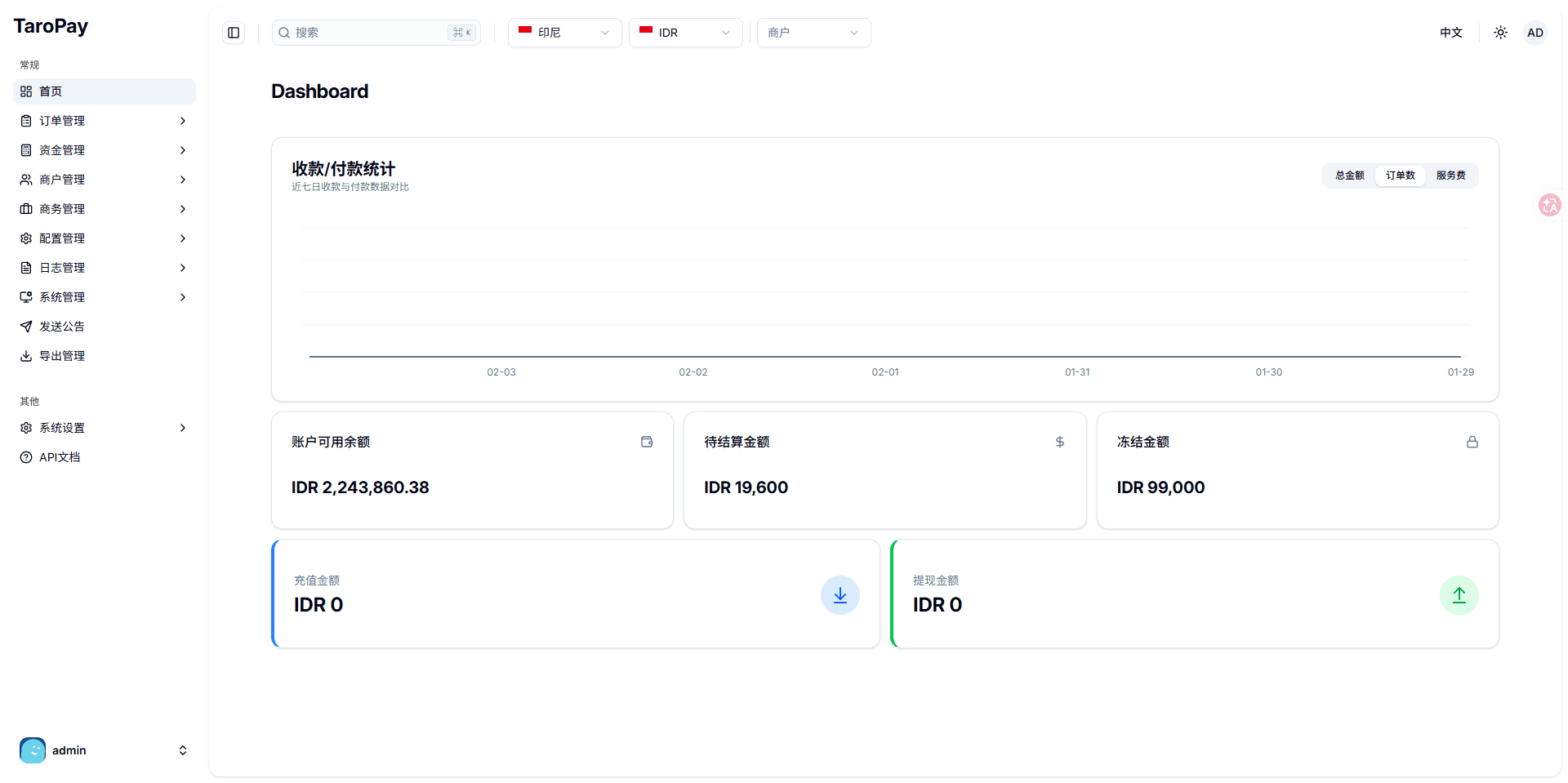Screen dimensions: 1568x783
Task: Open the AD user avatar
Action: (x=1535, y=33)
